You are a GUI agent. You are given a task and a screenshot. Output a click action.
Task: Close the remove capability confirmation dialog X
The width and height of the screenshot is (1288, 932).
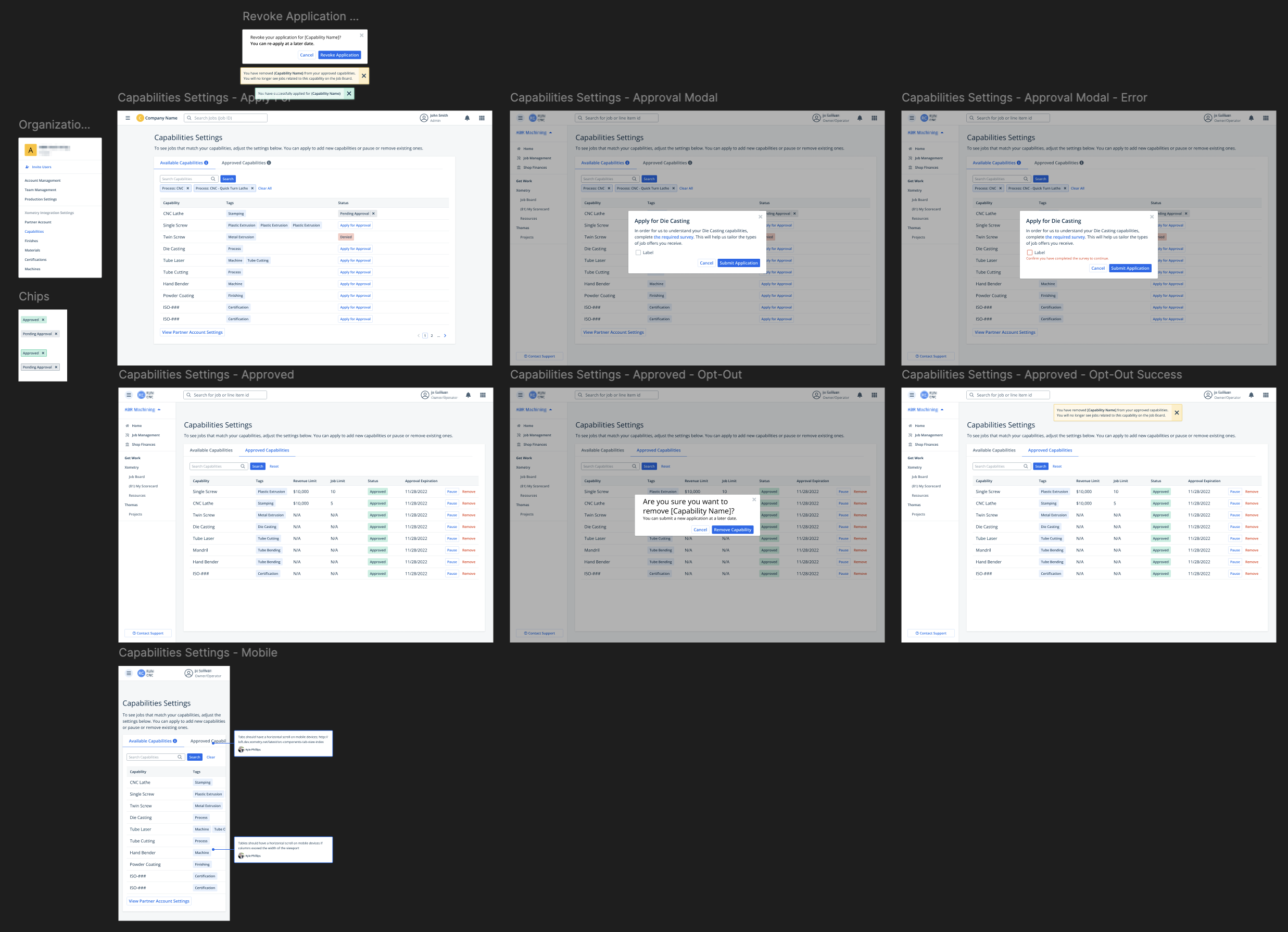[754, 500]
